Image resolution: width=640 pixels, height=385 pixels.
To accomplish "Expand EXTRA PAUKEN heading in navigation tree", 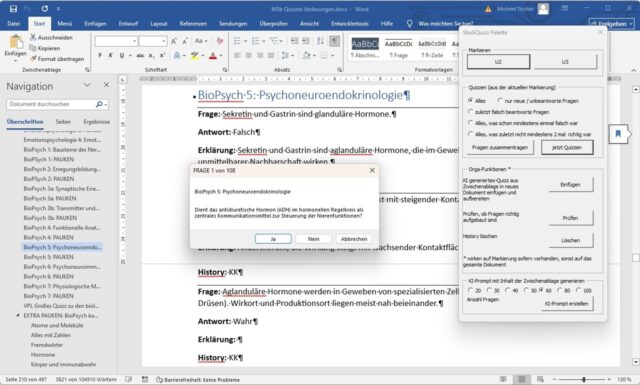I will [x=18, y=316].
